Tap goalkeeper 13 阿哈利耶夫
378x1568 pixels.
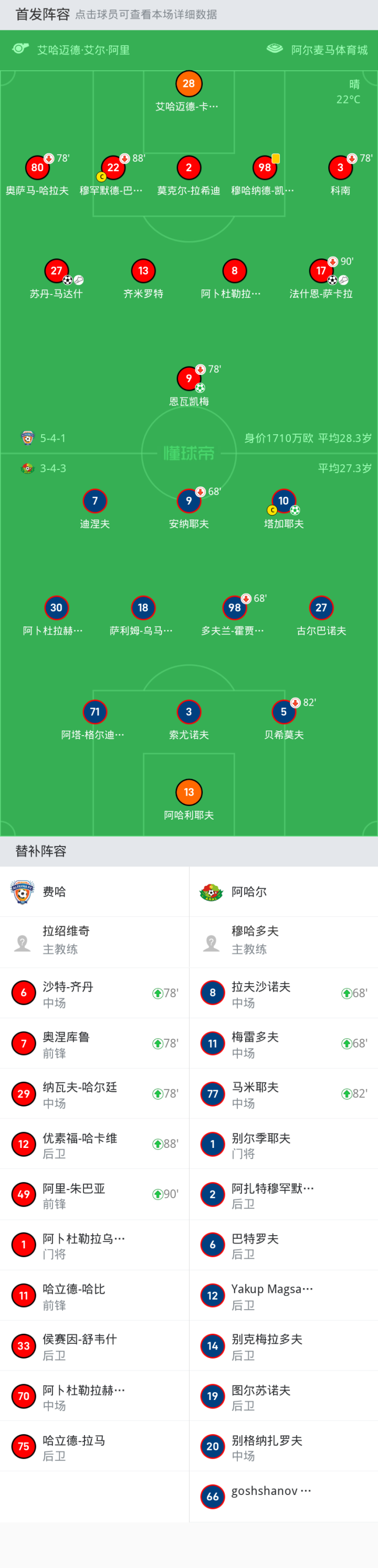click(x=188, y=792)
